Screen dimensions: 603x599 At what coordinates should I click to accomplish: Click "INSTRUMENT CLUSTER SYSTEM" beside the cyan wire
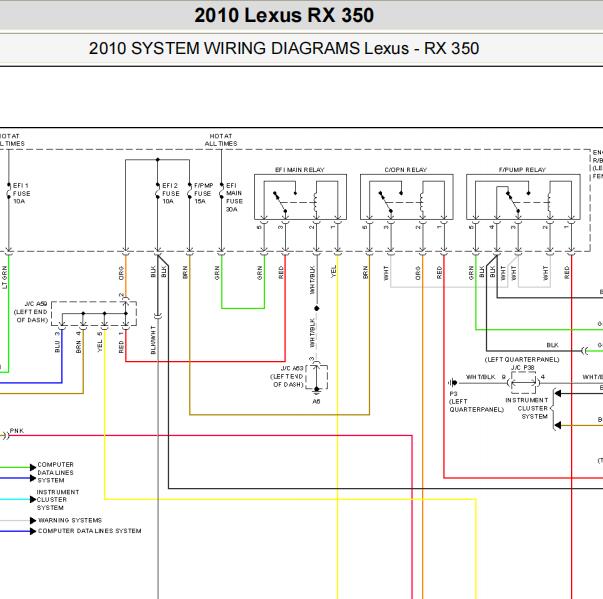tap(58, 500)
